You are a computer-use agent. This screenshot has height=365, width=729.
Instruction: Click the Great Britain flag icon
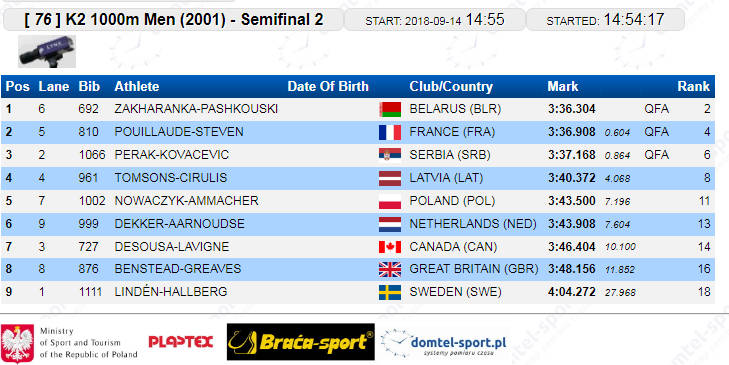(390, 269)
